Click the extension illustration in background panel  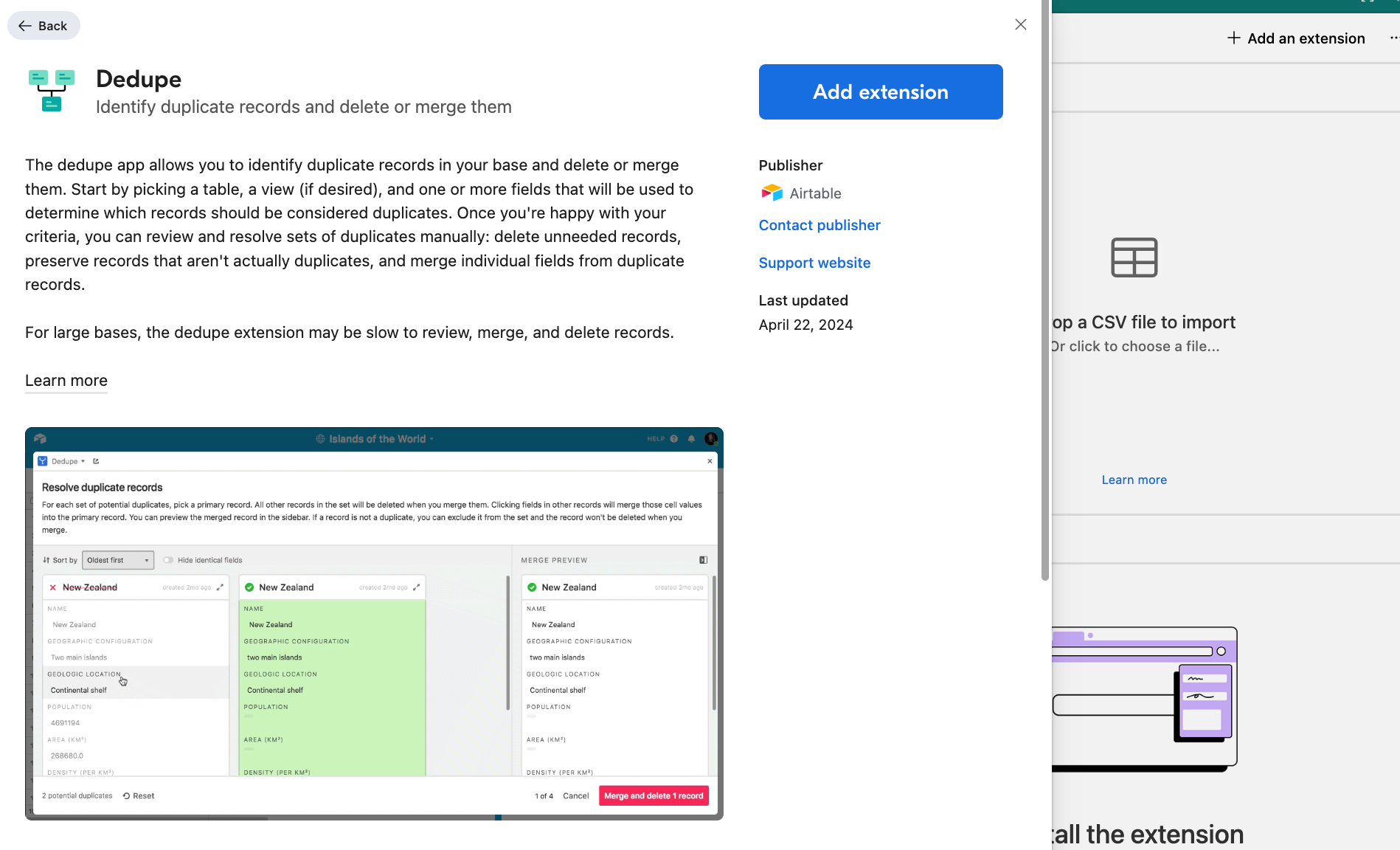tap(1144, 699)
